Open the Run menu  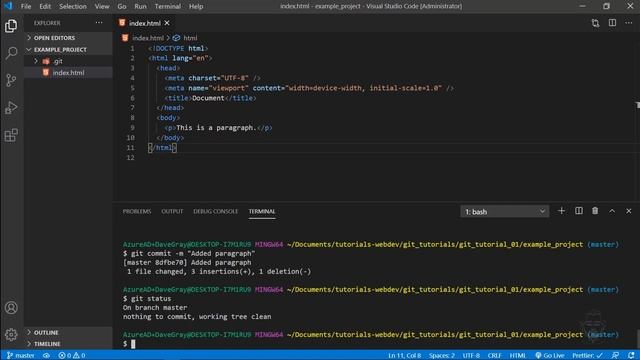point(140,6)
